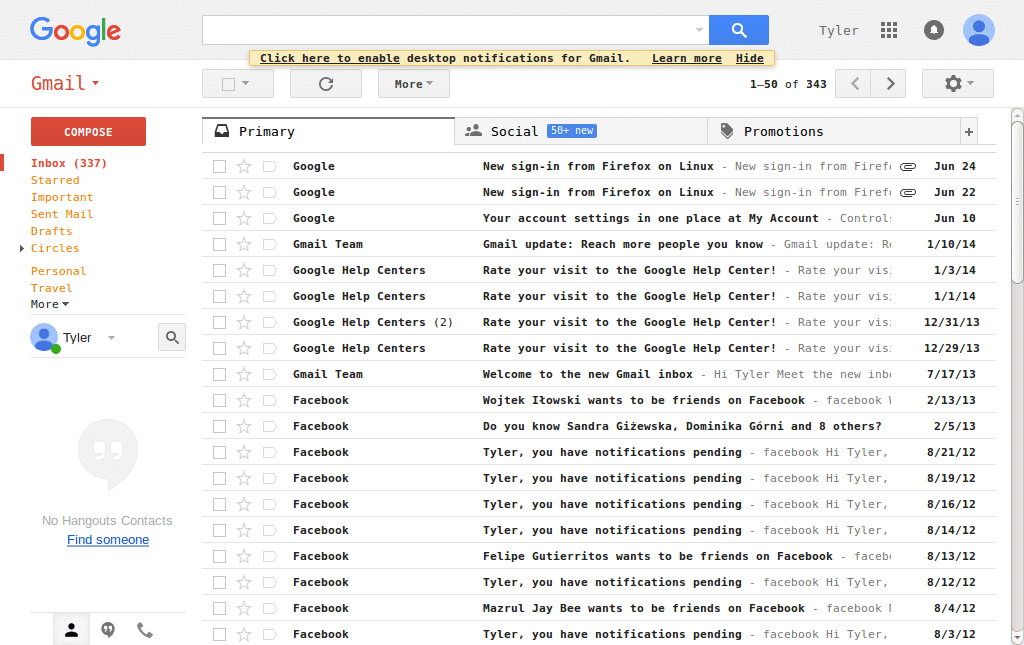This screenshot has height=645, width=1024.
Task: Click Find someone link
Action: pyautogui.click(x=108, y=540)
